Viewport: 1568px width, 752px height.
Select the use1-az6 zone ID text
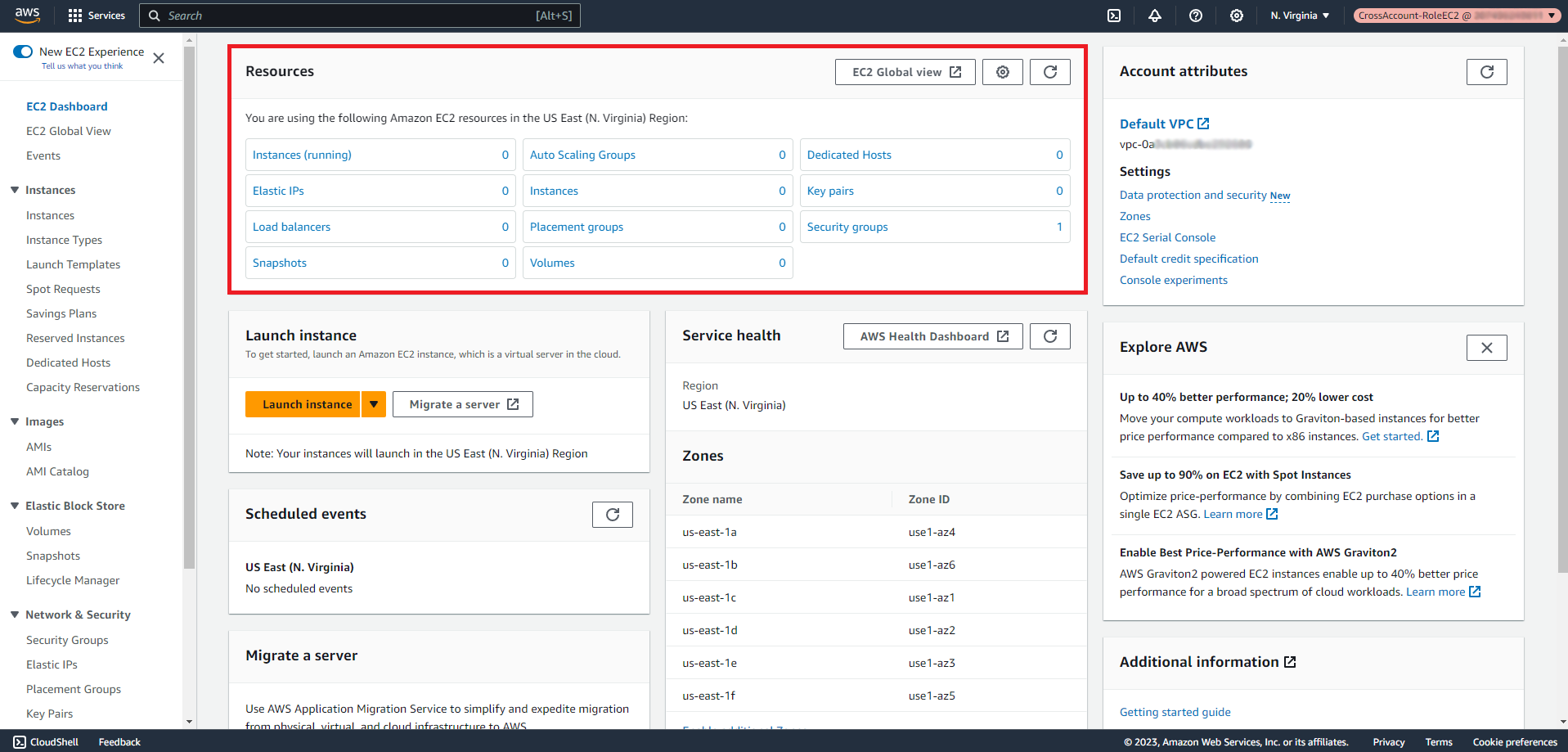click(x=932, y=565)
